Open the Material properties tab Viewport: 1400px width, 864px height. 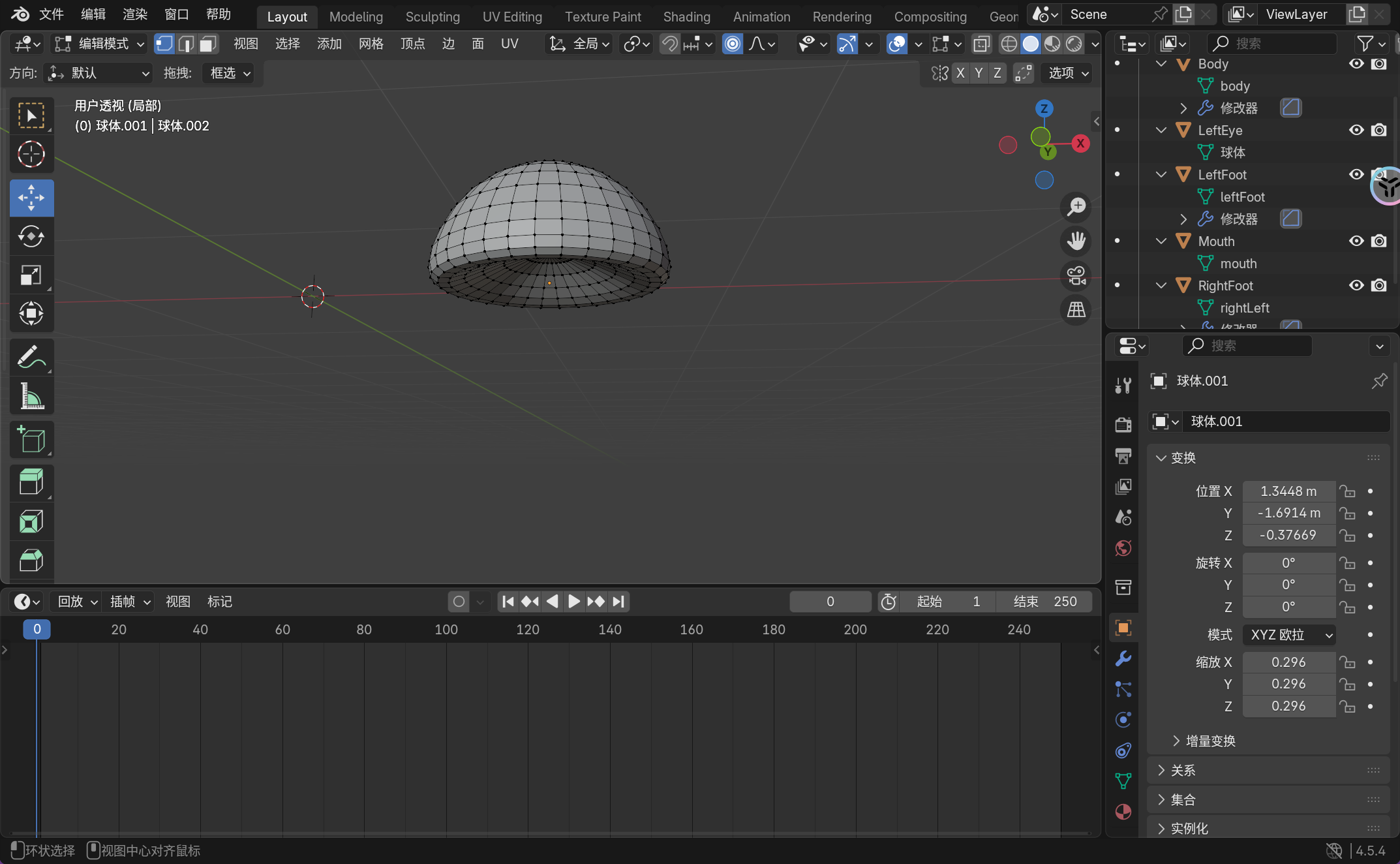1123,812
